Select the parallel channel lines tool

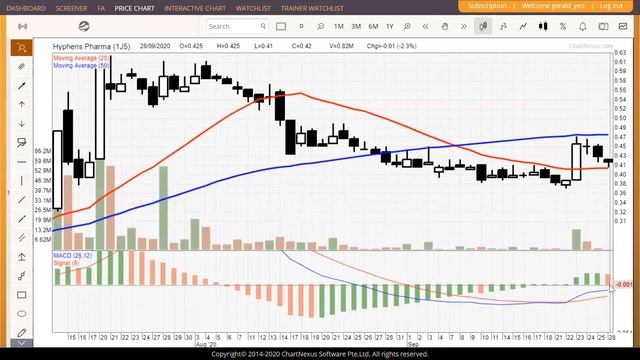22,238
